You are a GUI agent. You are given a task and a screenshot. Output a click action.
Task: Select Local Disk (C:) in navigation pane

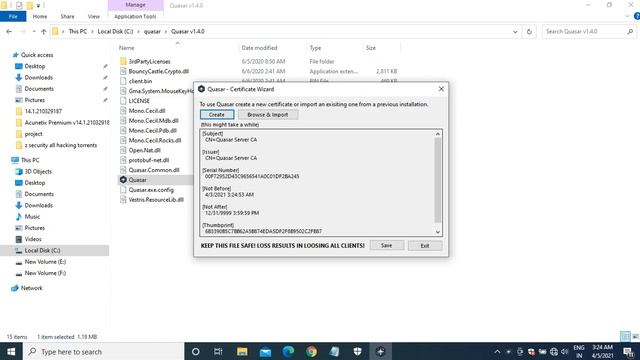point(42,251)
